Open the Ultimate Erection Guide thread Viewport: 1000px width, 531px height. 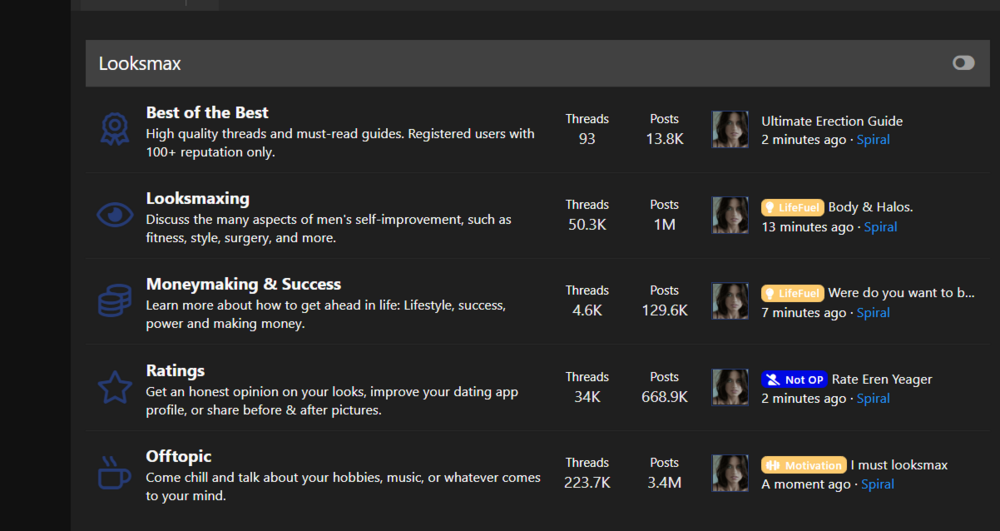click(831, 121)
